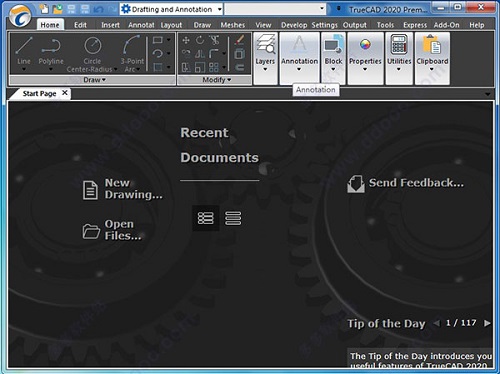Select the 3-Point Arc tool
Screen dimensions: 500x374
pos(132,53)
